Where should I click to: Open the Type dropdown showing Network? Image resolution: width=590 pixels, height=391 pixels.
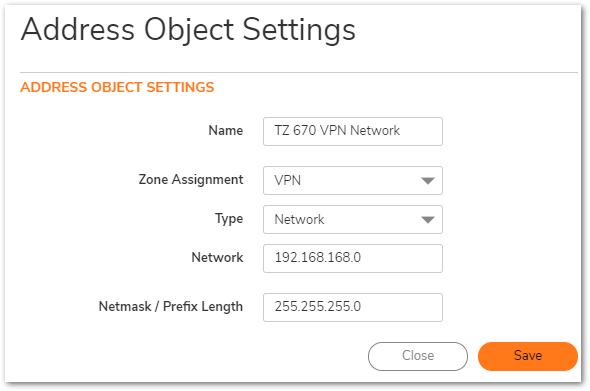(353, 219)
